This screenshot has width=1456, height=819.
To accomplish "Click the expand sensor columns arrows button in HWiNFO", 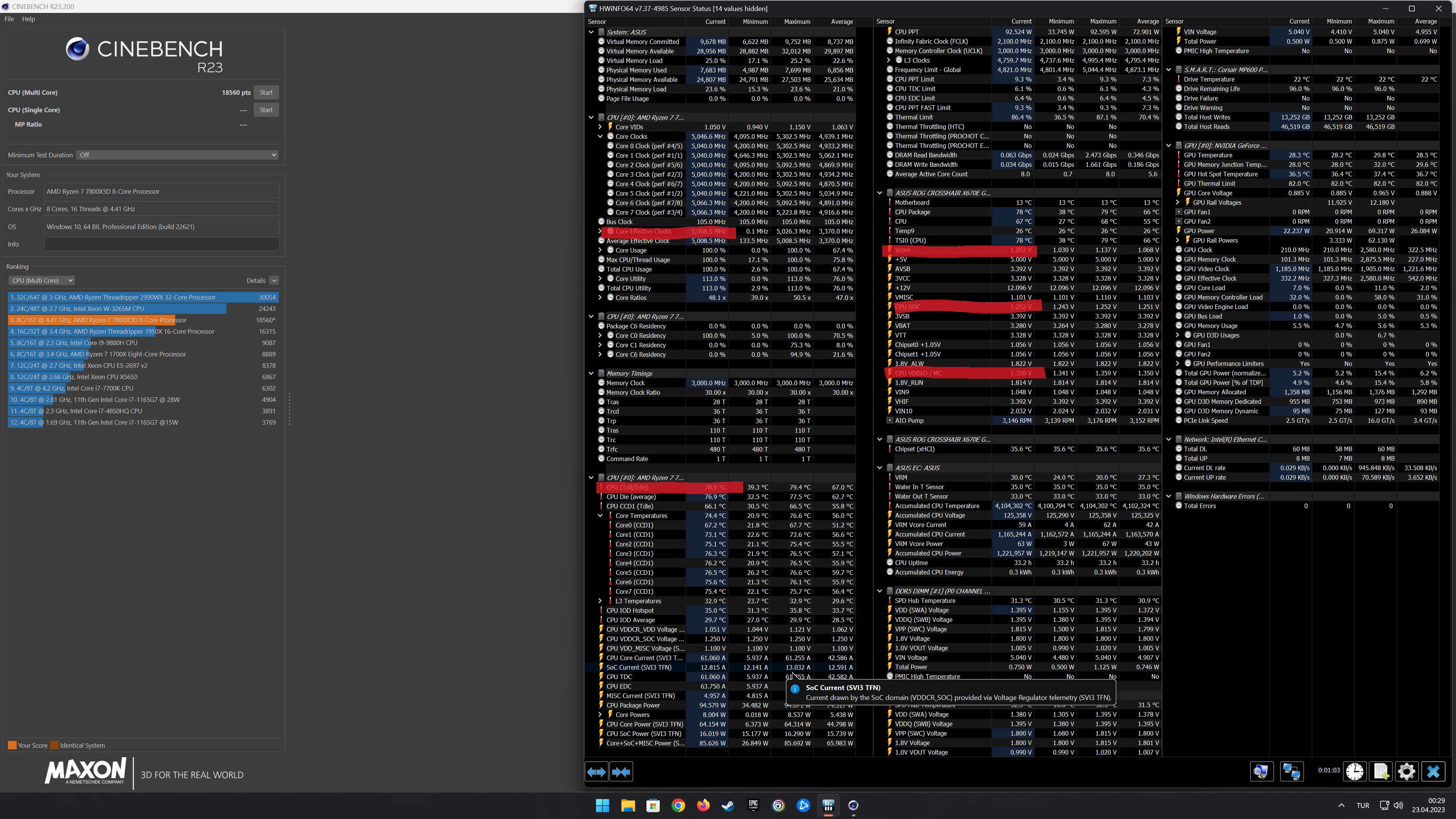I will pos(596,772).
